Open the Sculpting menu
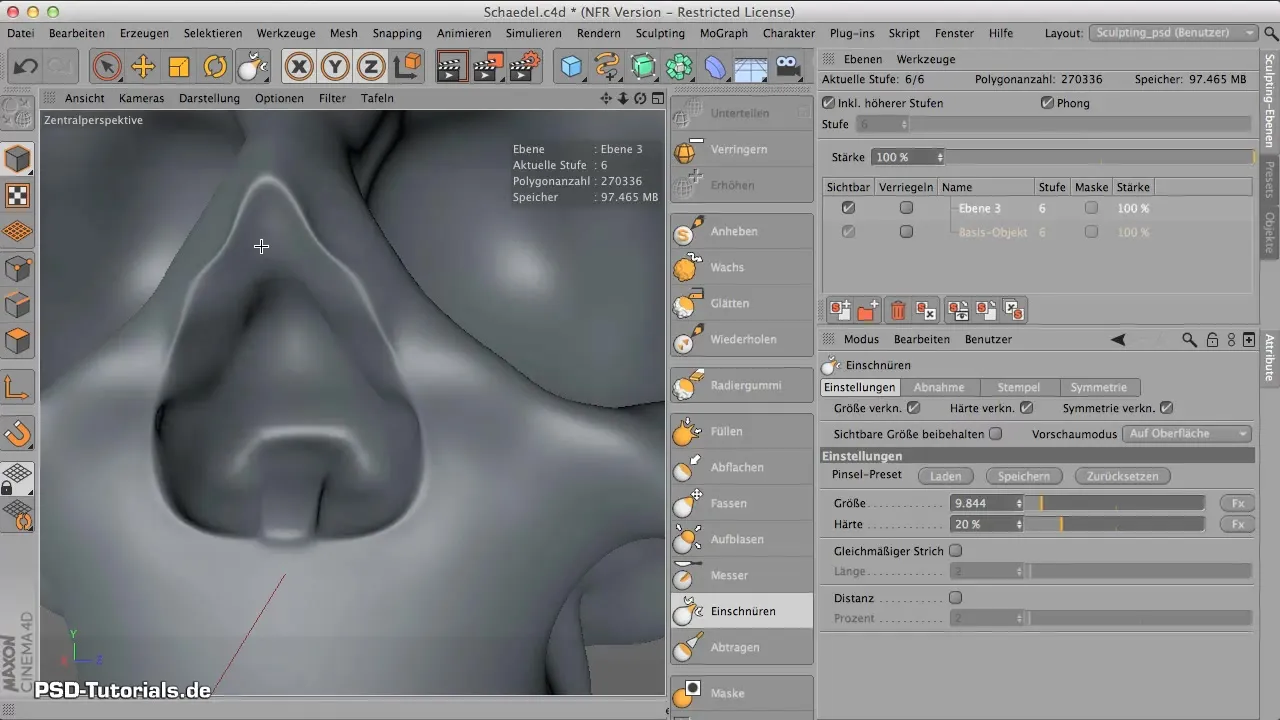Image resolution: width=1280 pixels, height=720 pixels. click(660, 33)
